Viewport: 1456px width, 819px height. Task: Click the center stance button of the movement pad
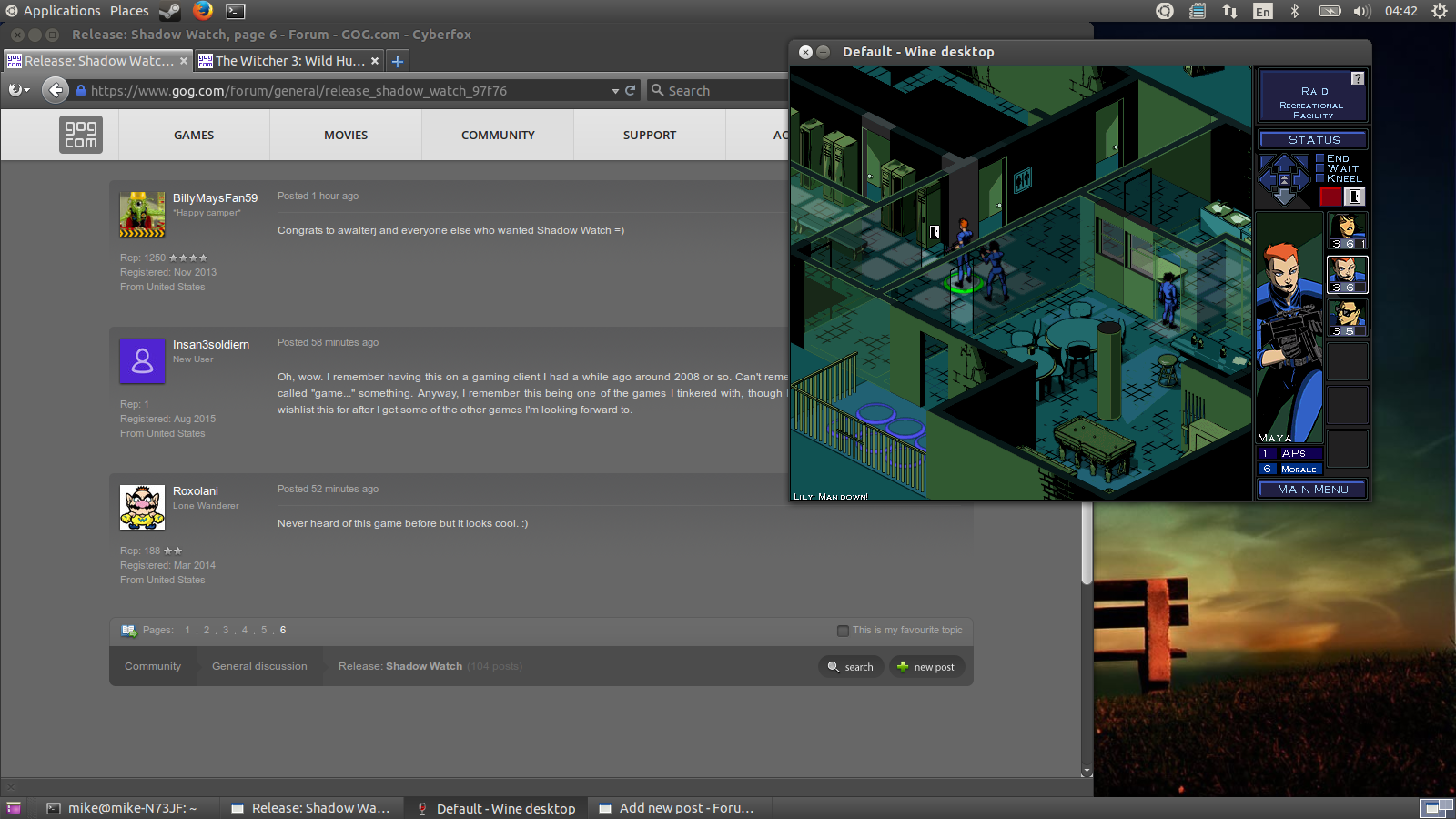coord(1284,180)
